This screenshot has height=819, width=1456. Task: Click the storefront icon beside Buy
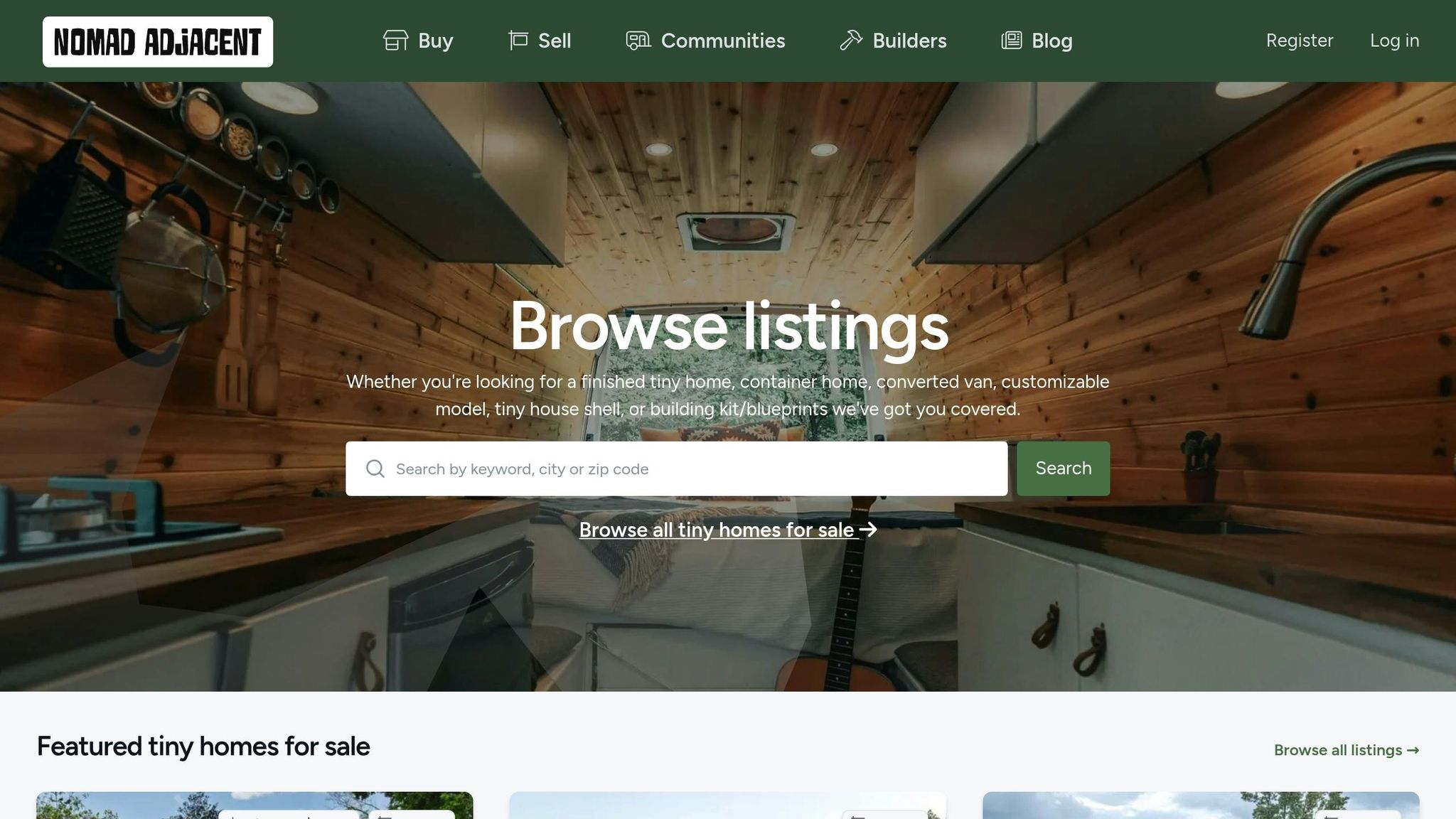coord(396,41)
